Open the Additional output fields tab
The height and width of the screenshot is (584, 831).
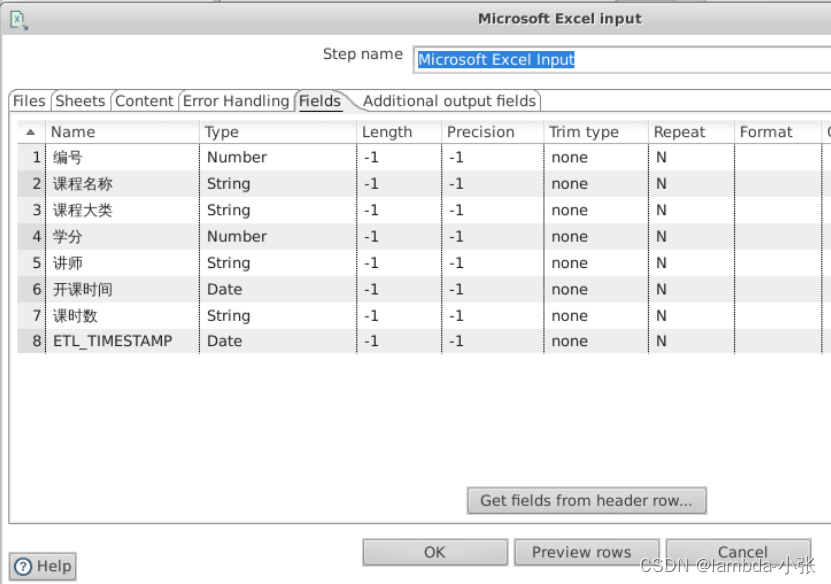point(449,101)
